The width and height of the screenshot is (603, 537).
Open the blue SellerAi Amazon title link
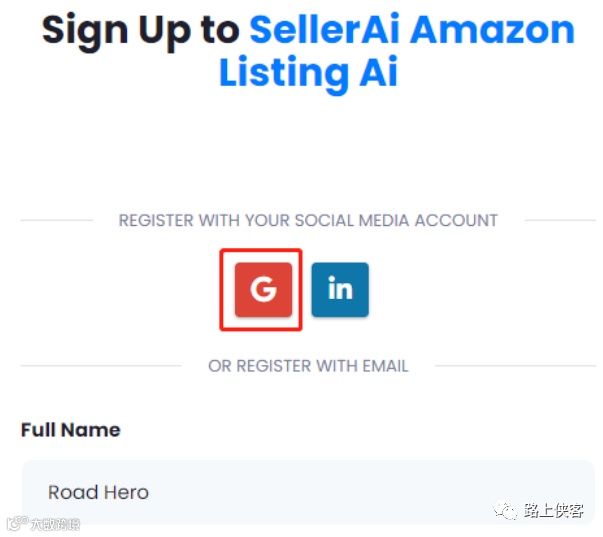point(411,30)
